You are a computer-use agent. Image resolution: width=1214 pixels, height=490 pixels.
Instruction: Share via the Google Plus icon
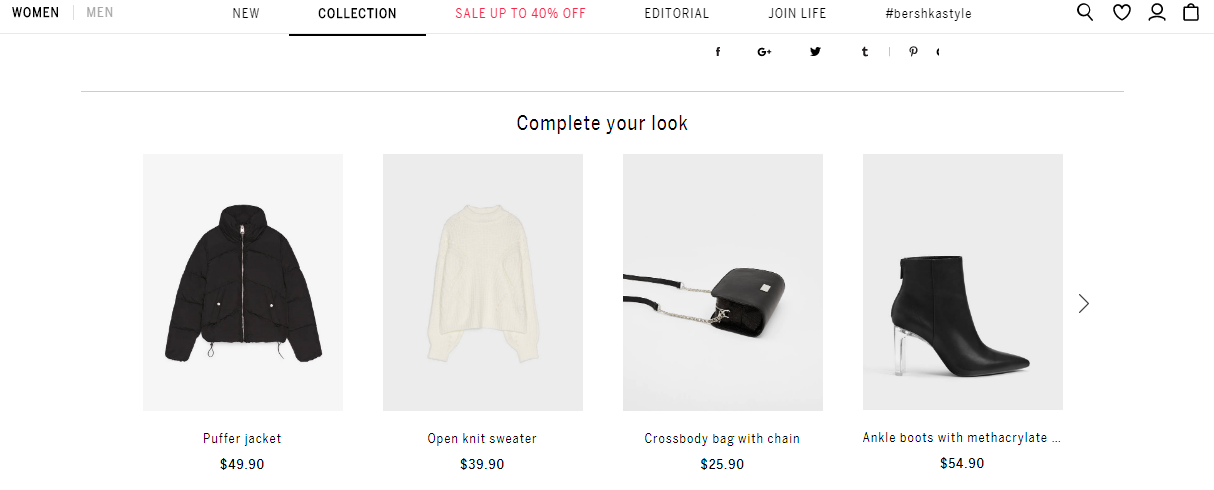[765, 52]
